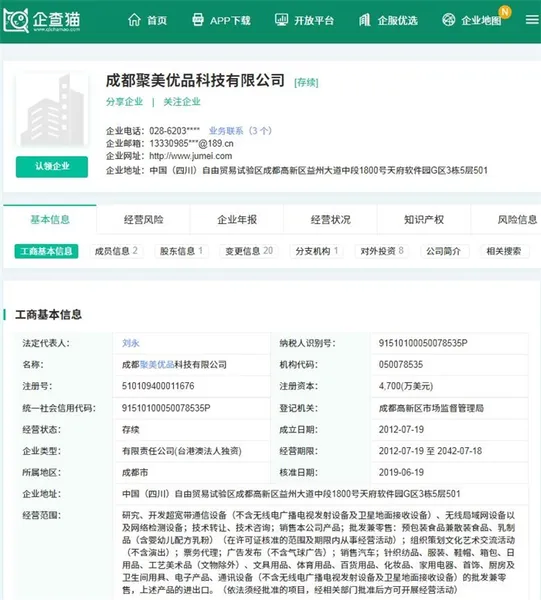The image size is (541, 600).
Task: Select the 相关搜索 sub-tab
Action: [504, 251]
